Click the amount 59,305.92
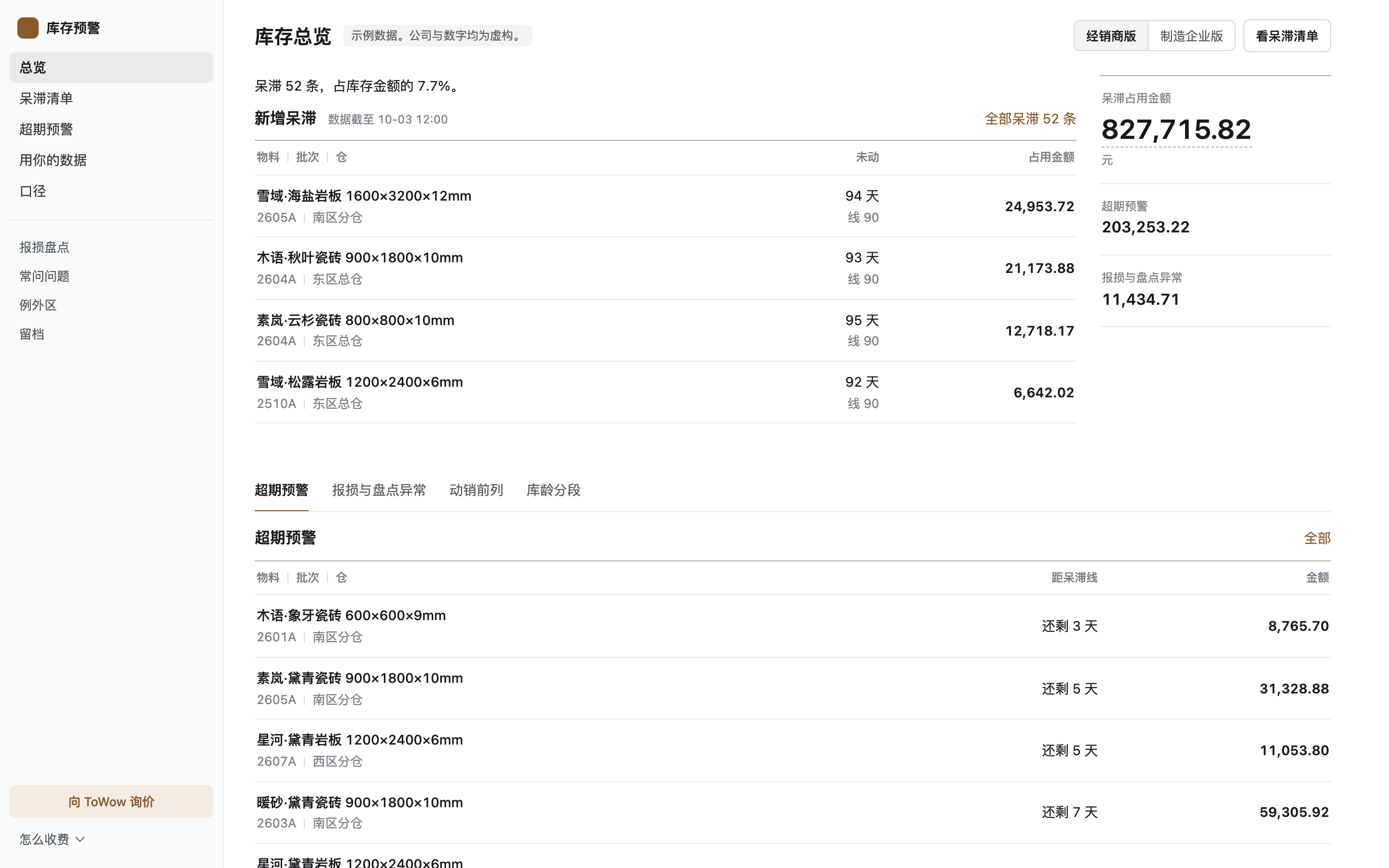The height and width of the screenshot is (868, 1389). [1294, 813]
